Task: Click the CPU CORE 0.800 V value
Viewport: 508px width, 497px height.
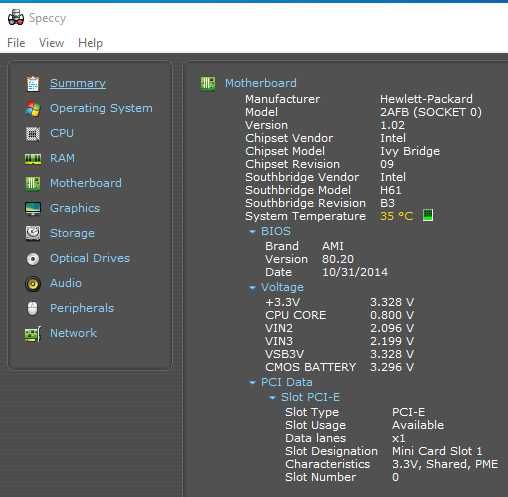Action: (x=392, y=315)
